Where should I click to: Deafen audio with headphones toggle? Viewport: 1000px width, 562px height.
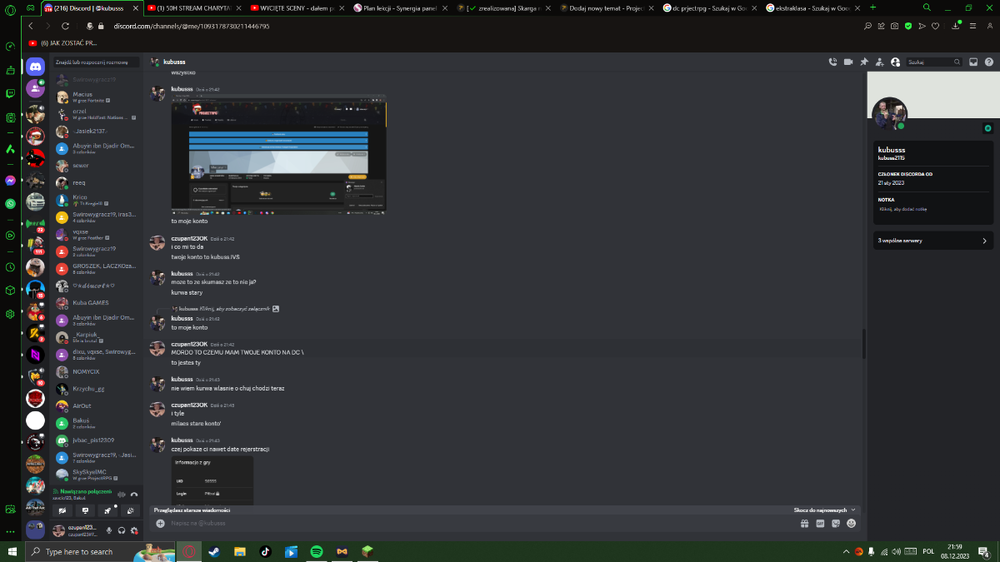(x=122, y=530)
